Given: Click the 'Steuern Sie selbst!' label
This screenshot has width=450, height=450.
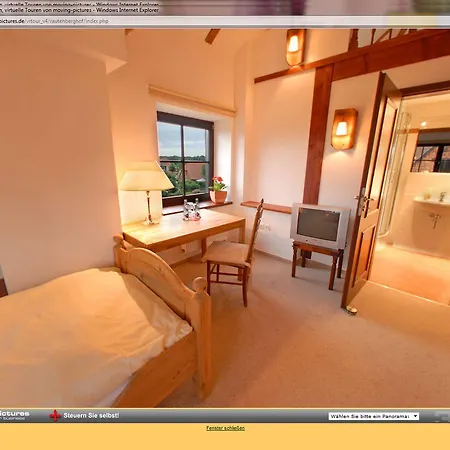Looking at the screenshot, I should pyautogui.click(x=91, y=416).
